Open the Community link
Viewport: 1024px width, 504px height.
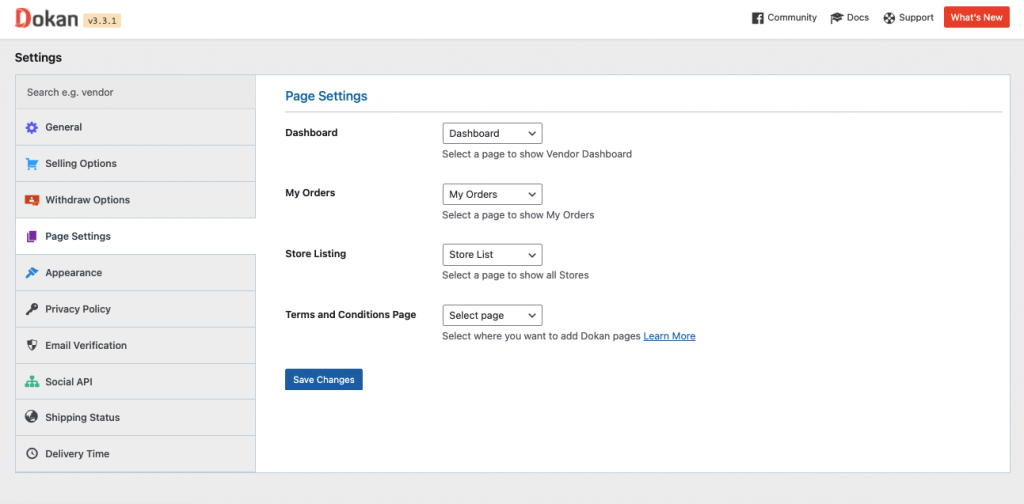[x=784, y=18]
